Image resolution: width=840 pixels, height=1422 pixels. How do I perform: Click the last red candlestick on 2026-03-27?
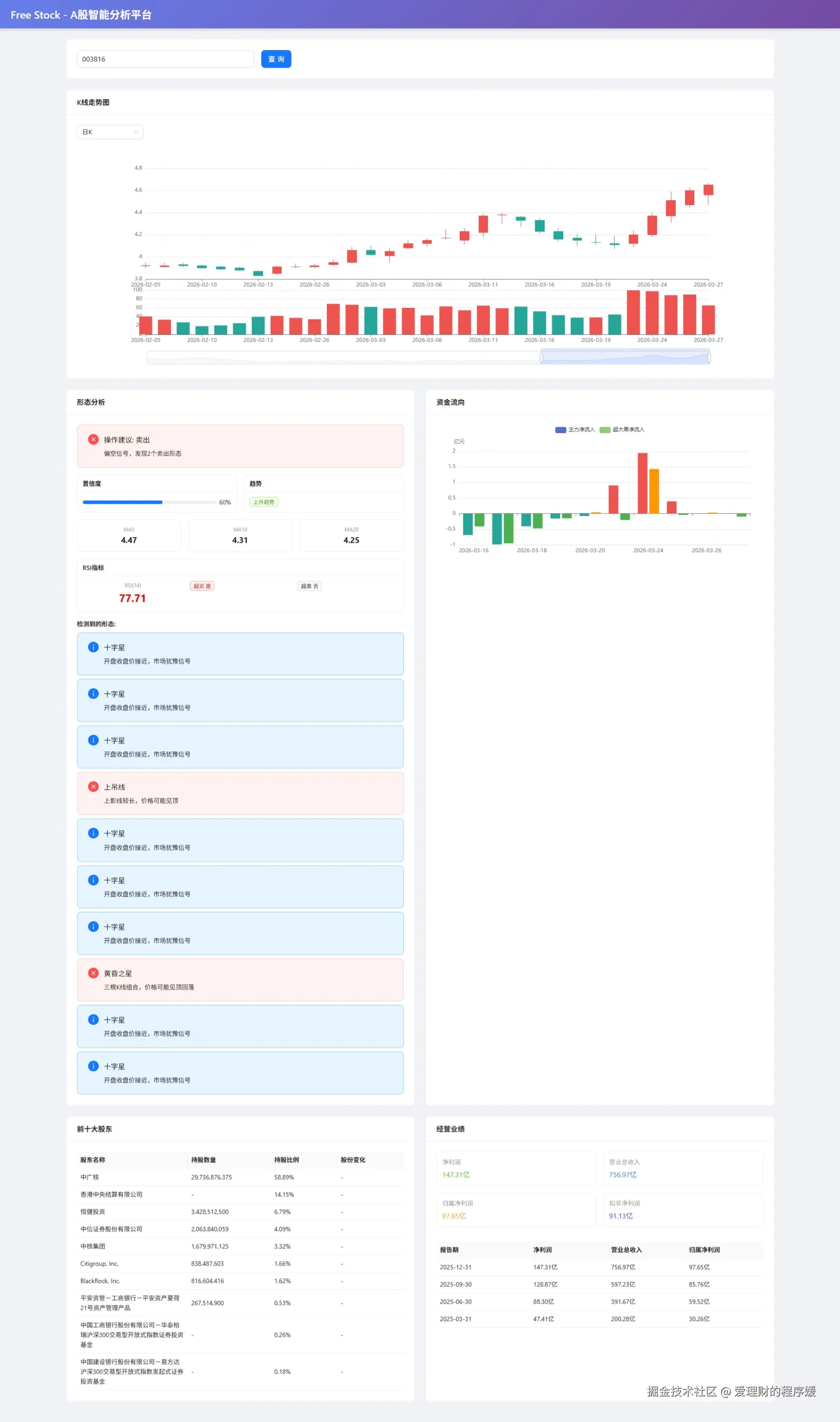[x=708, y=190]
